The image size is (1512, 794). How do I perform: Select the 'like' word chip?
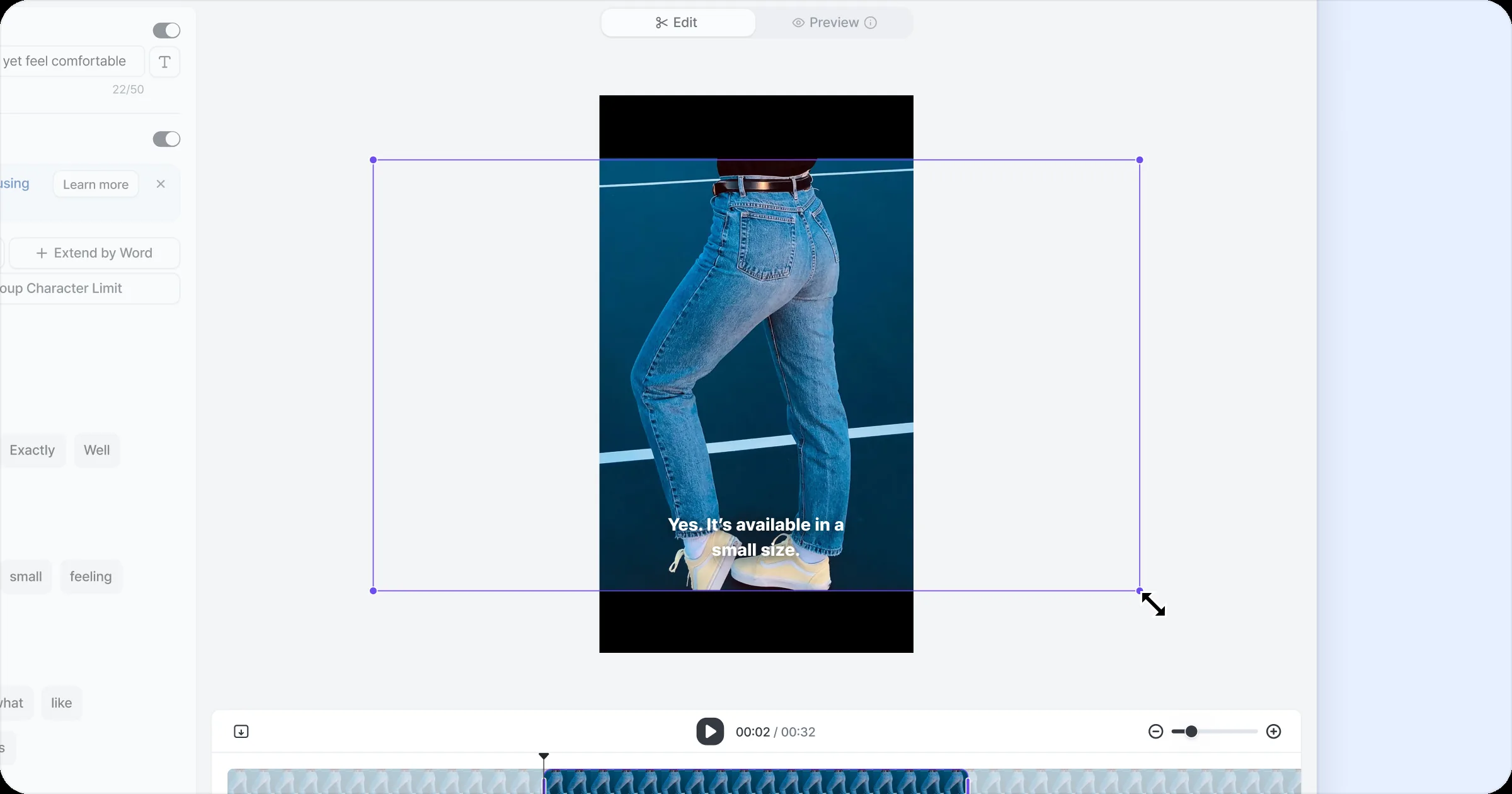tap(62, 703)
